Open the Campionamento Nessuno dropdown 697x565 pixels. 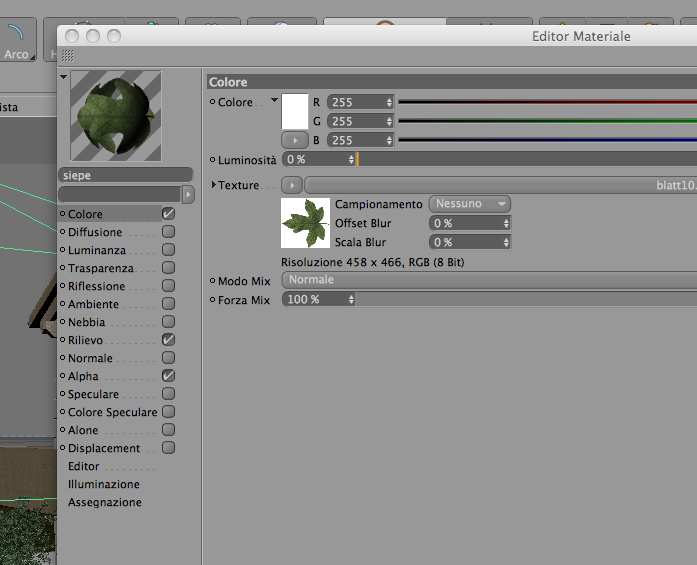tap(470, 204)
